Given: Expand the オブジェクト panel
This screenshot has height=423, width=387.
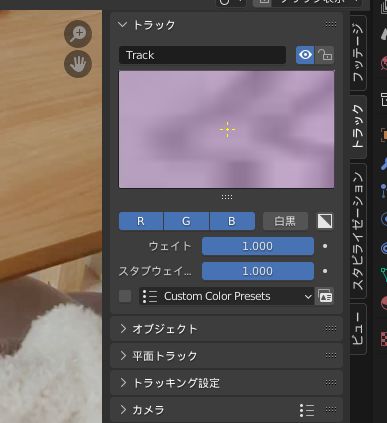Looking at the screenshot, I should [x=123, y=329].
